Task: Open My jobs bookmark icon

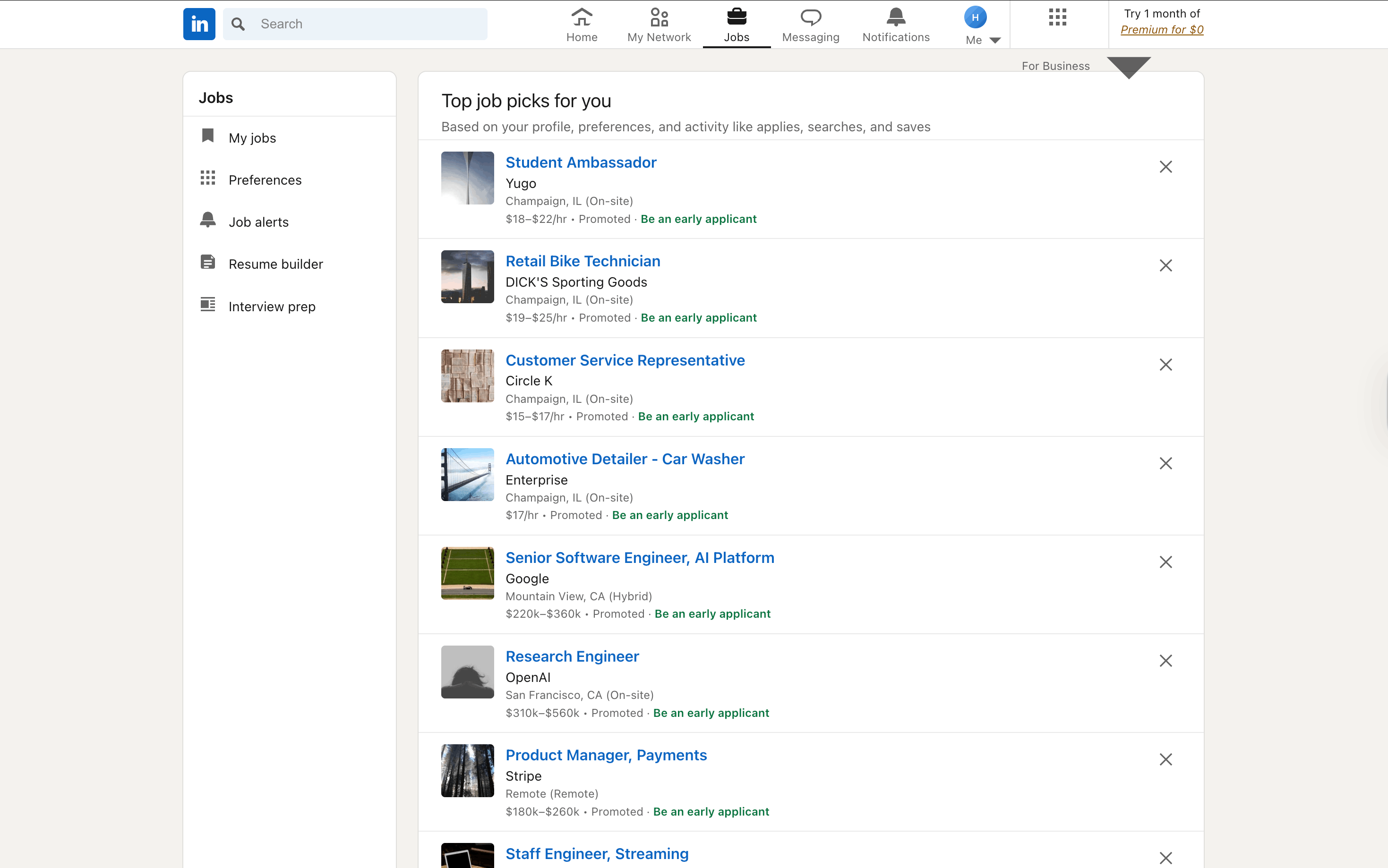Action: (x=208, y=136)
